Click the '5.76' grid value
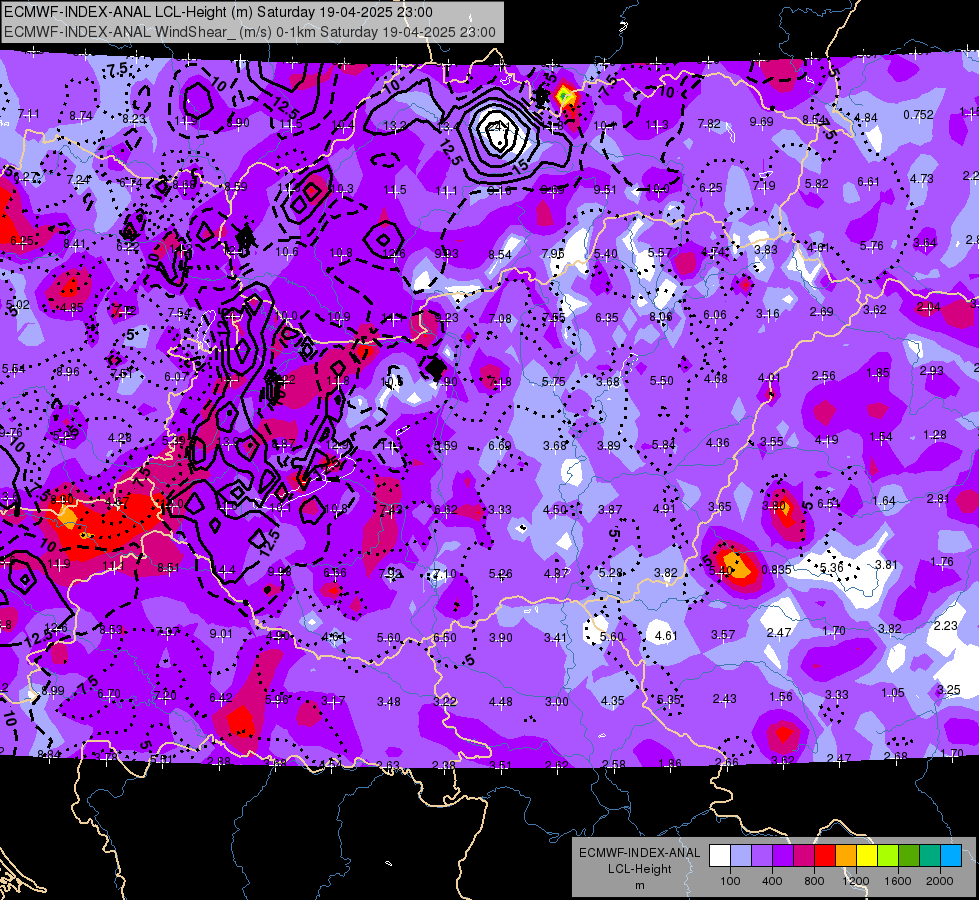Image resolution: width=979 pixels, height=900 pixels. click(872, 245)
